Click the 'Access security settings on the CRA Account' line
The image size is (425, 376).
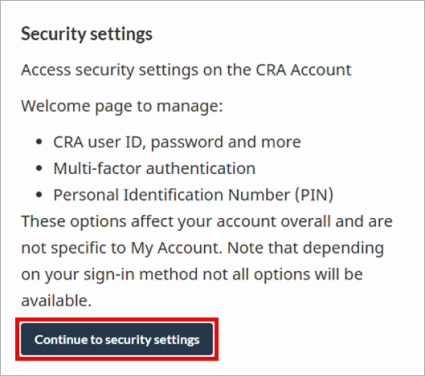pyautogui.click(x=186, y=70)
